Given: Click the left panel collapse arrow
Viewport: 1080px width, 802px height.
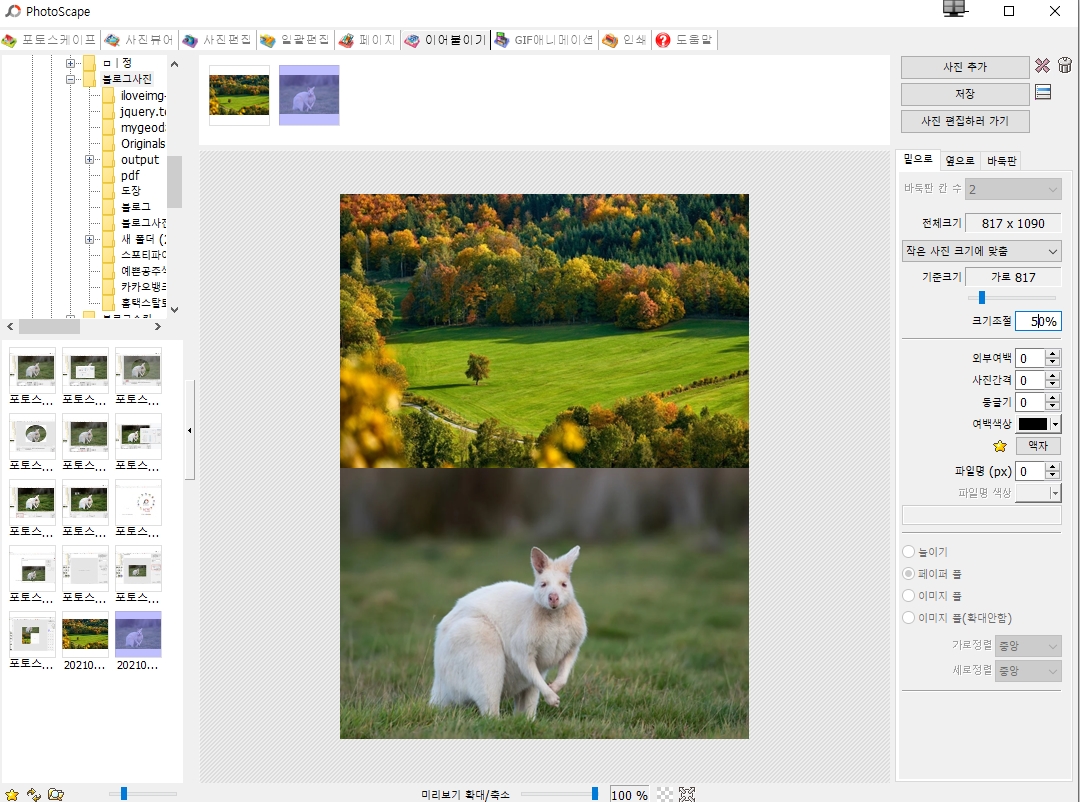Looking at the screenshot, I should (x=189, y=431).
